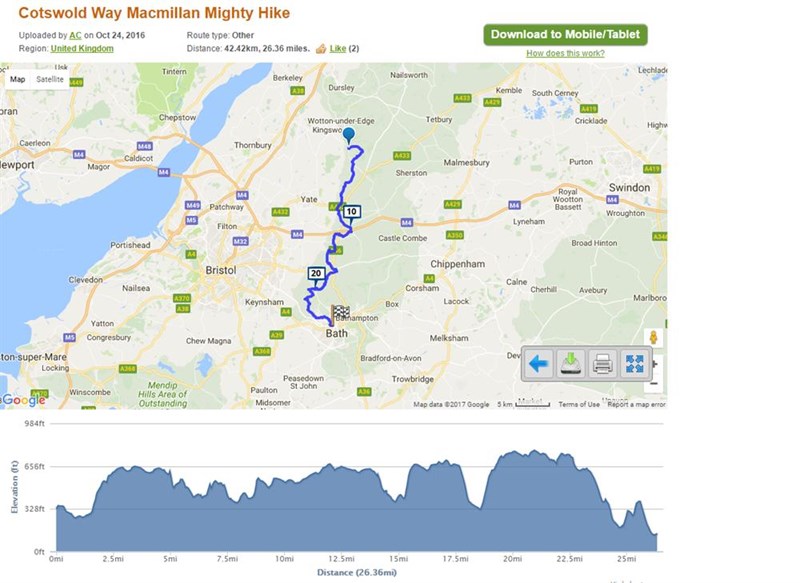Click the mile 10 route marker
The image size is (800, 583).
(351, 212)
